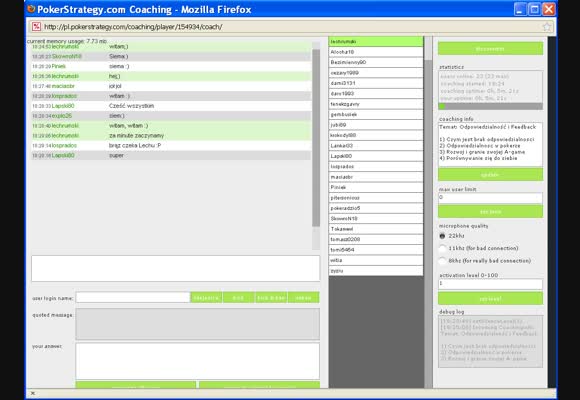This screenshot has width=580, height=400.
Task: Select user Alocha10 in participant list
Action: tap(376, 52)
